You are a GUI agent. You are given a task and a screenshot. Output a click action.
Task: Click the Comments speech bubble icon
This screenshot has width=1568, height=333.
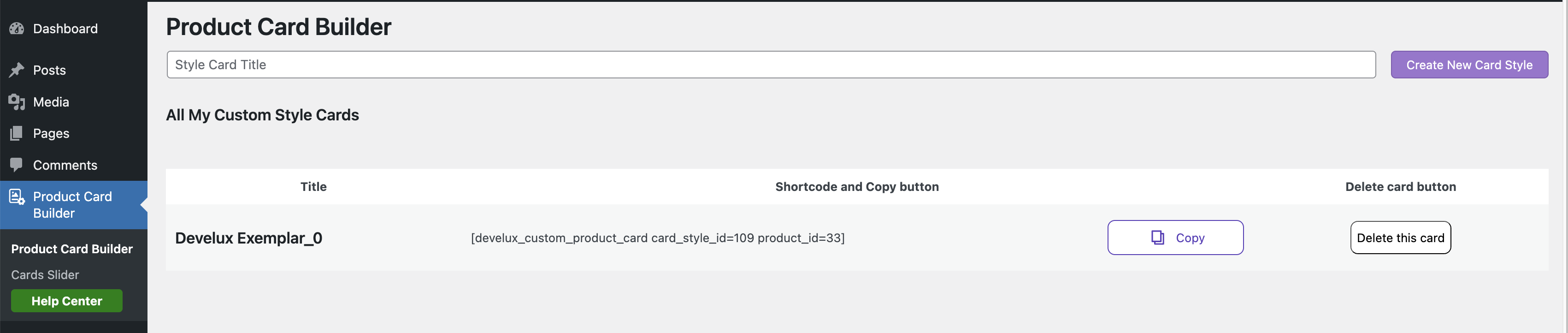17,165
